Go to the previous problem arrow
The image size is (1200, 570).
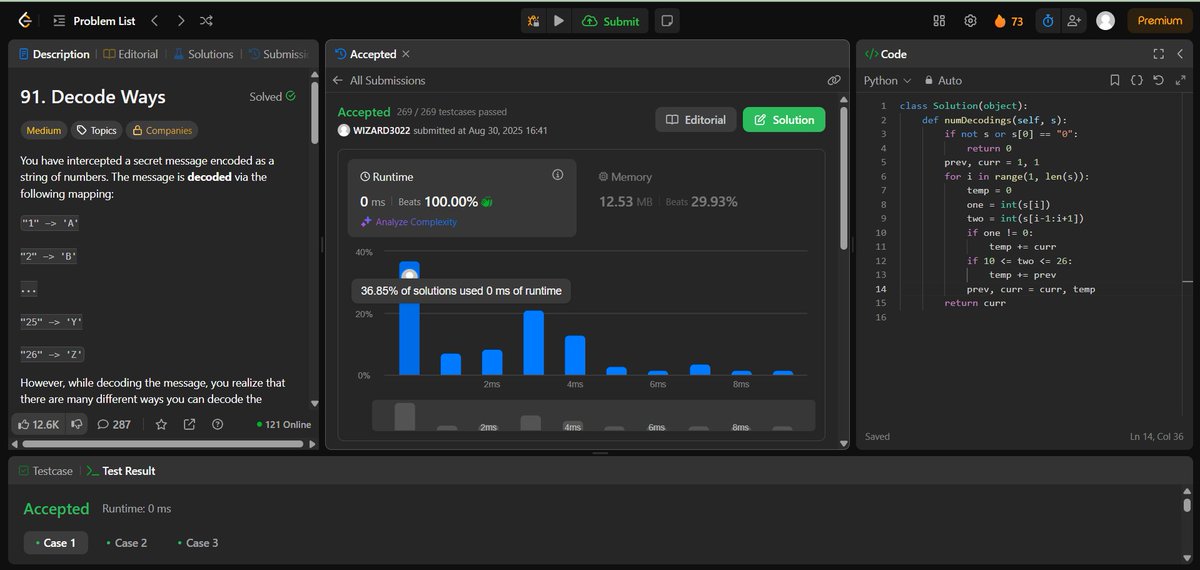154,20
